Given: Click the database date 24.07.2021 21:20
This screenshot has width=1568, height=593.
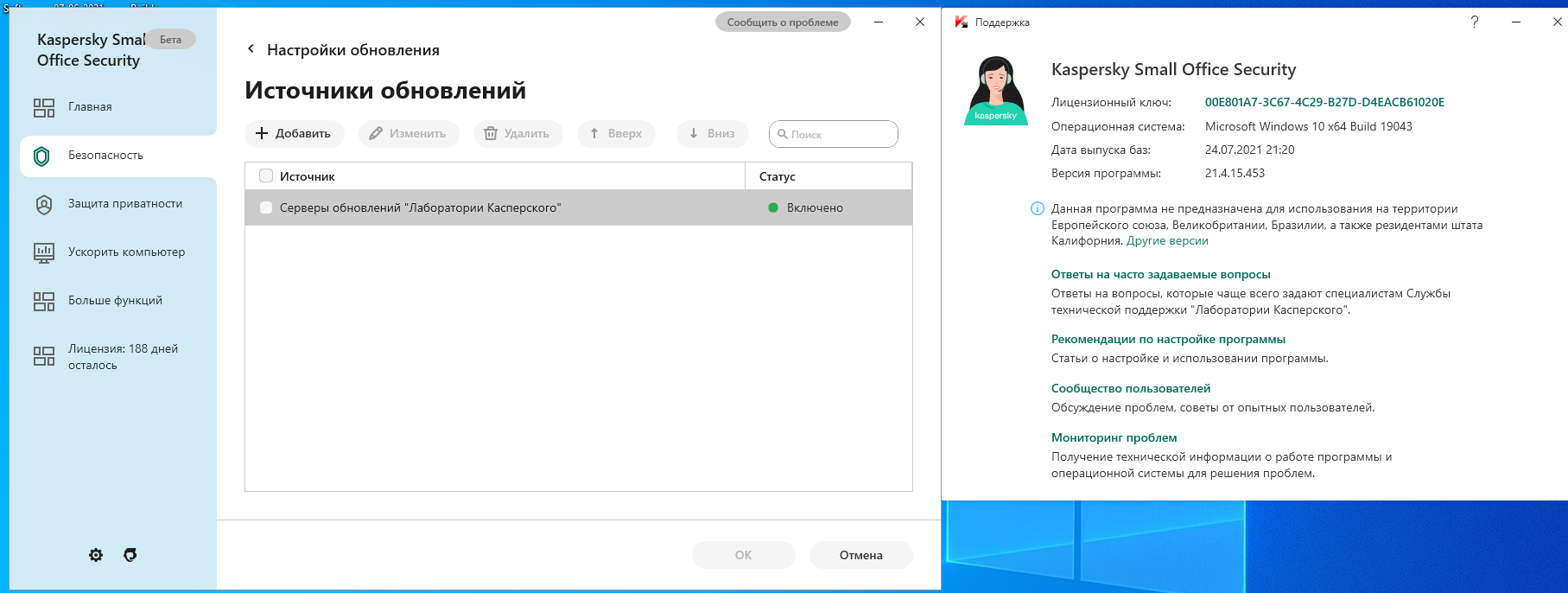Looking at the screenshot, I should (x=1249, y=150).
